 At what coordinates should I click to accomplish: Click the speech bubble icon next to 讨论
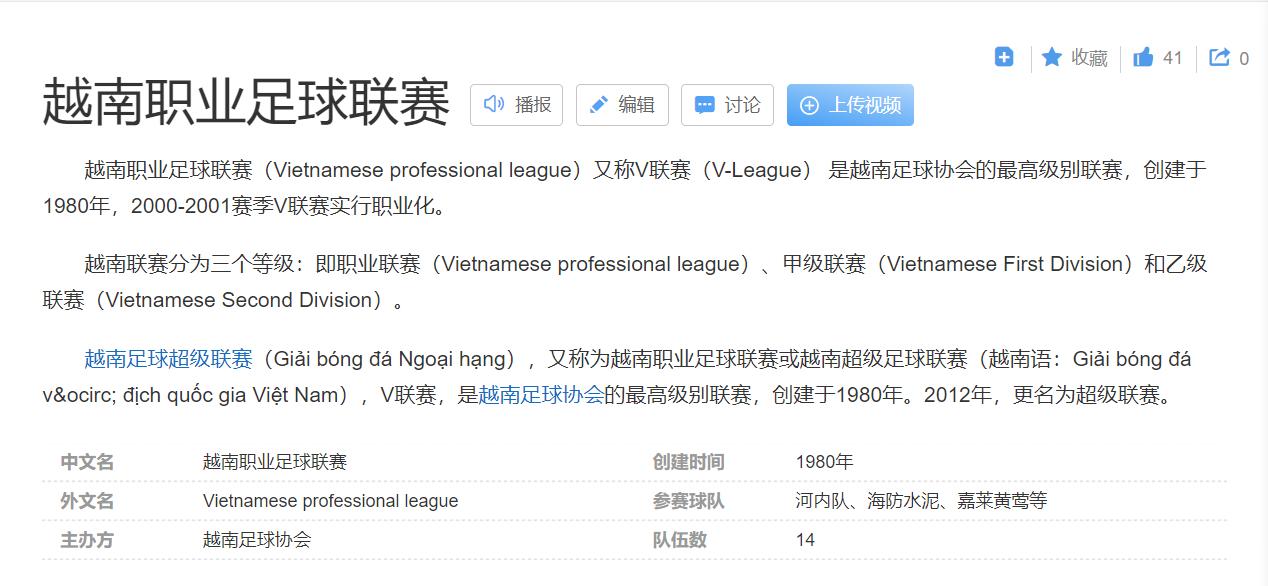tap(705, 104)
